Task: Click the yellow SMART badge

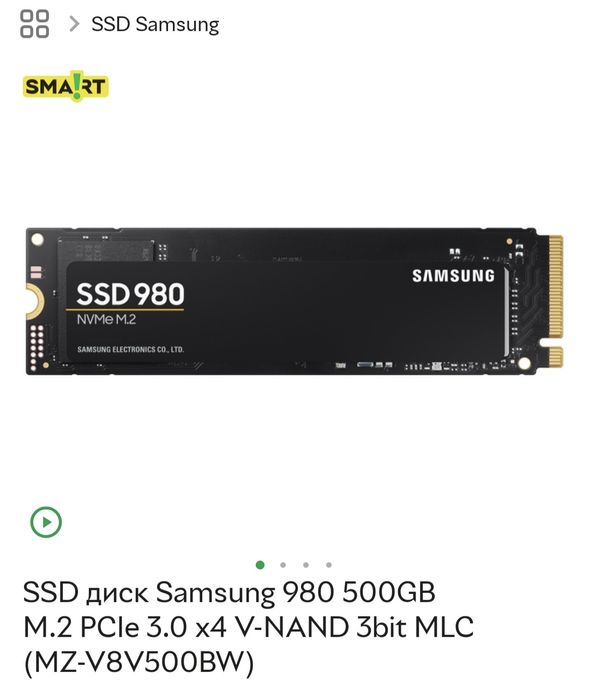Action: point(65,86)
